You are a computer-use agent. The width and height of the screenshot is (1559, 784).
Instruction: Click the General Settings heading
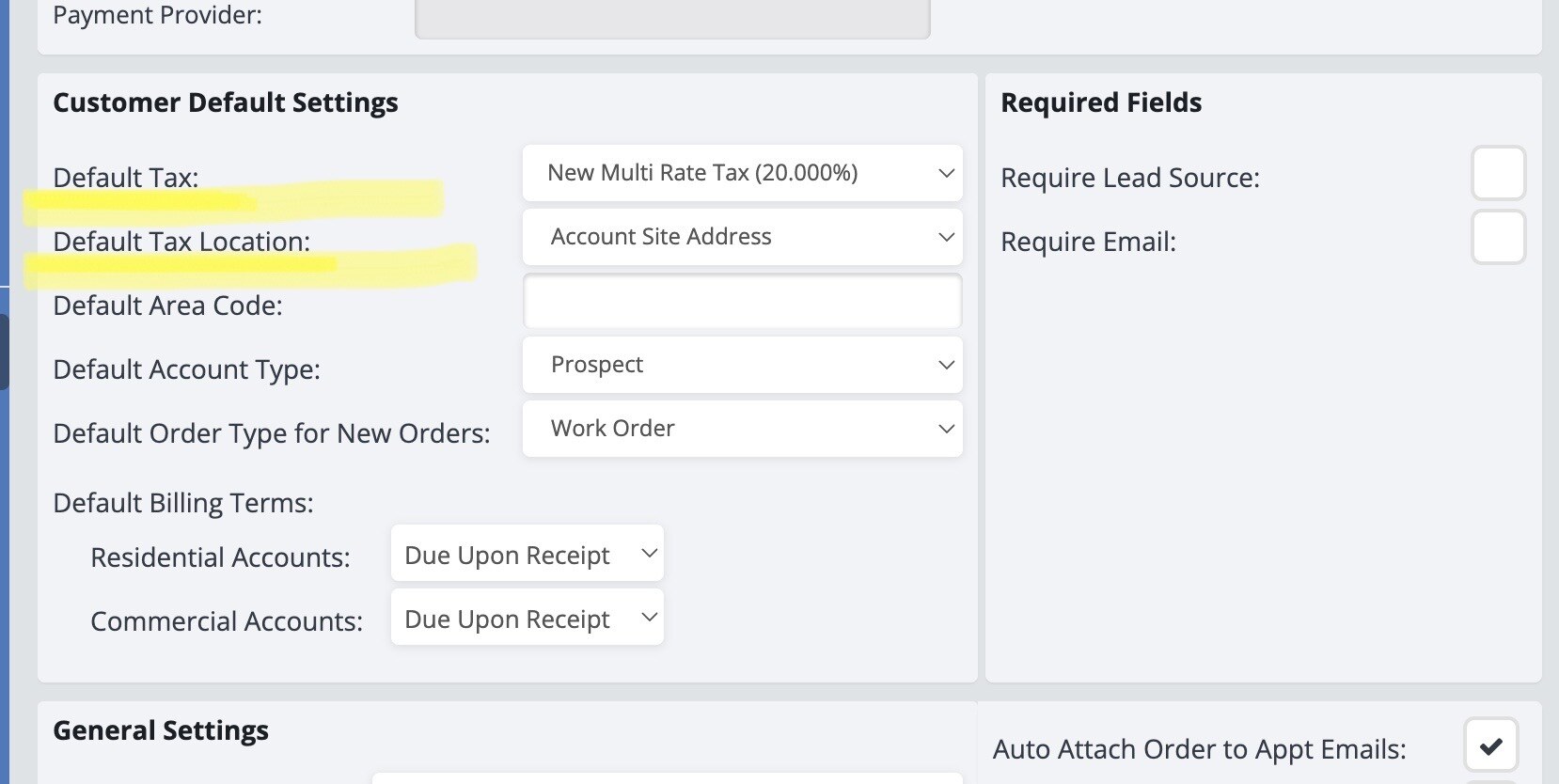click(x=161, y=730)
